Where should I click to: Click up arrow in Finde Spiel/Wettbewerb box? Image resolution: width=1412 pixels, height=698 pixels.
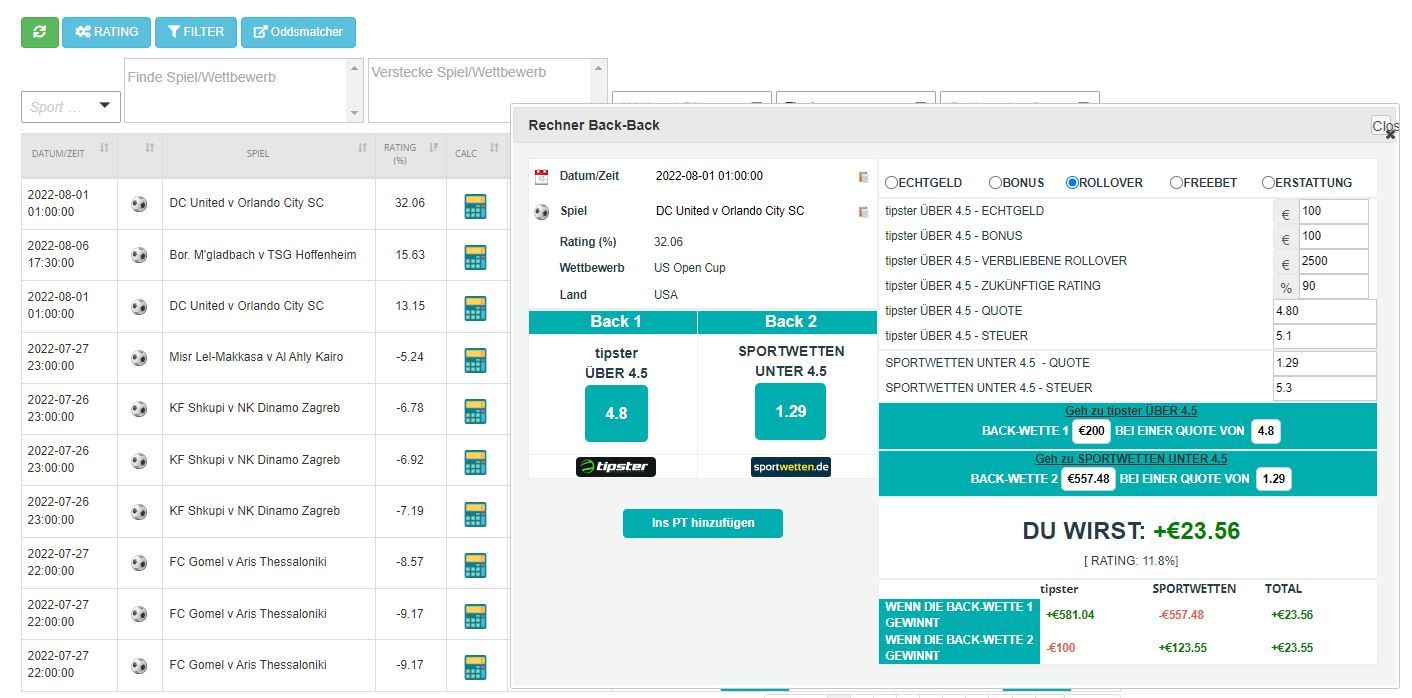[x=354, y=68]
